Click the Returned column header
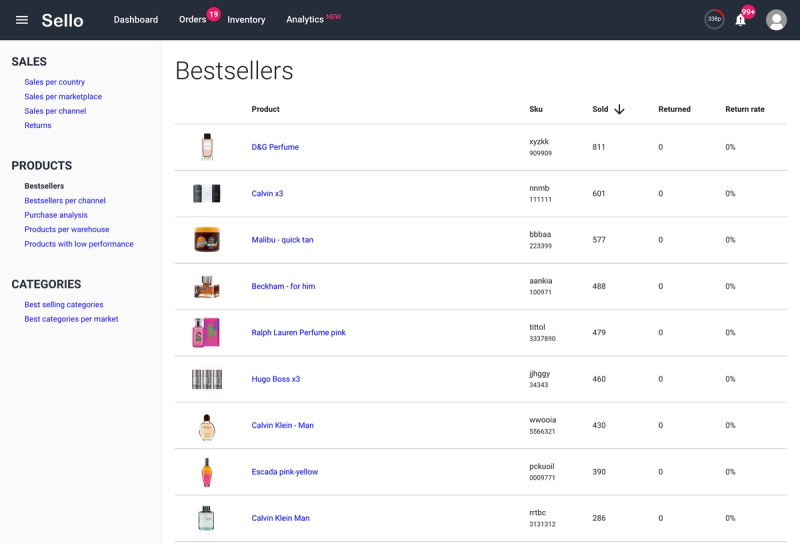 [x=674, y=109]
